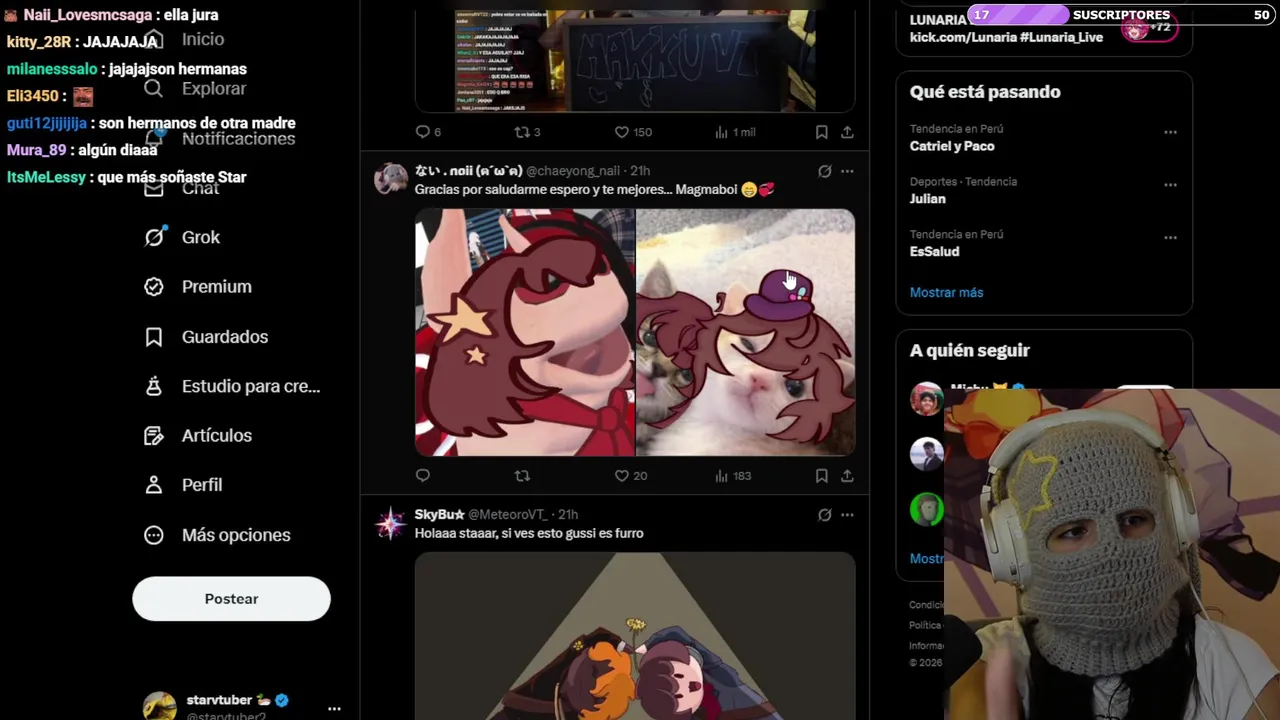Open starvtuber account switcher menu
The height and width of the screenshot is (720, 1280).
tap(334, 708)
